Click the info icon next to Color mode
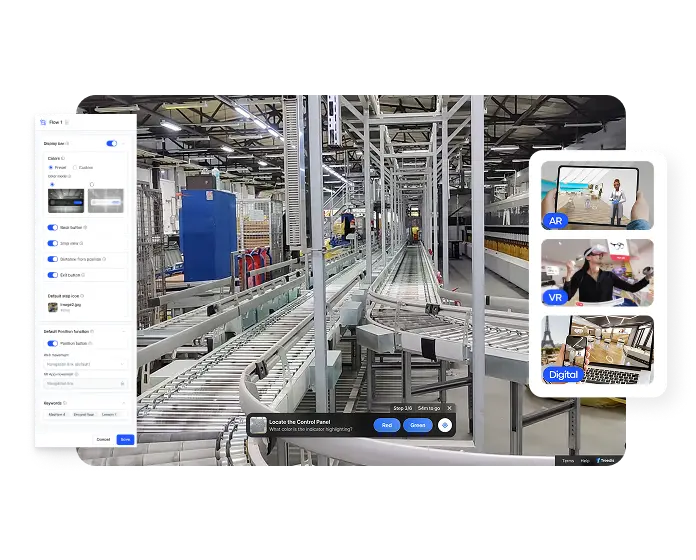Viewport: 696px width, 560px height. (x=69, y=177)
